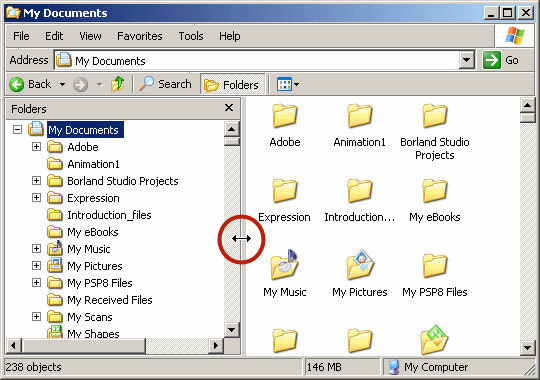Close the Folders pane

coord(229,108)
